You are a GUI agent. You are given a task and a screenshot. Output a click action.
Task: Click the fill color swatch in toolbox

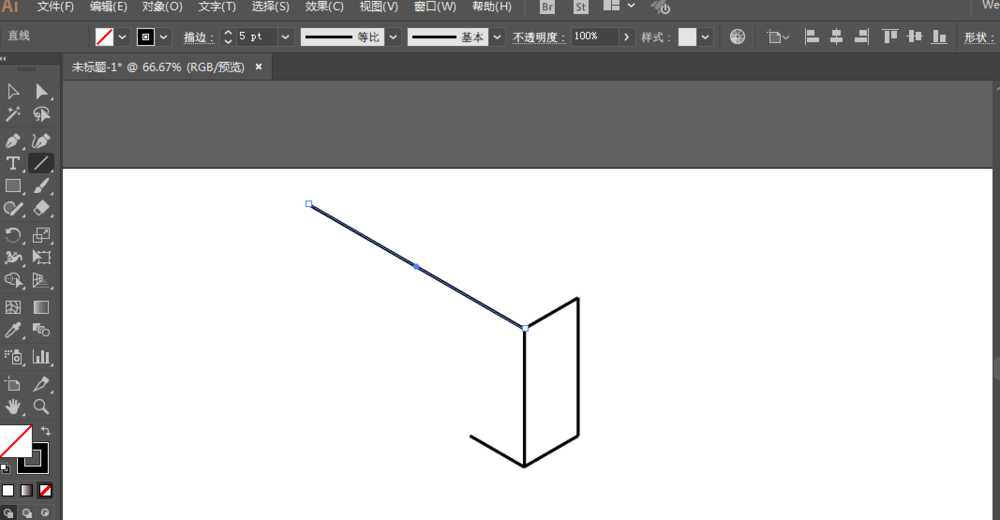tap(15, 440)
